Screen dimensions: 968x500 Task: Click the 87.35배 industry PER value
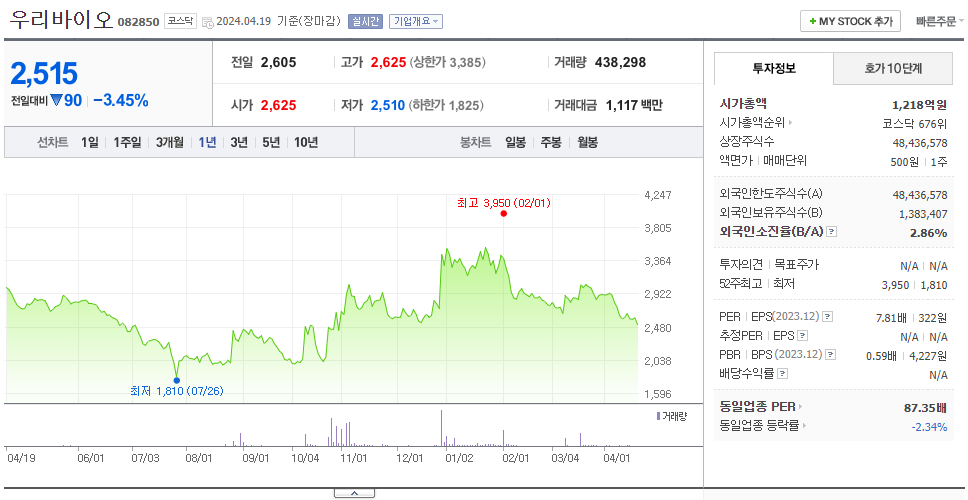[x=925, y=408]
